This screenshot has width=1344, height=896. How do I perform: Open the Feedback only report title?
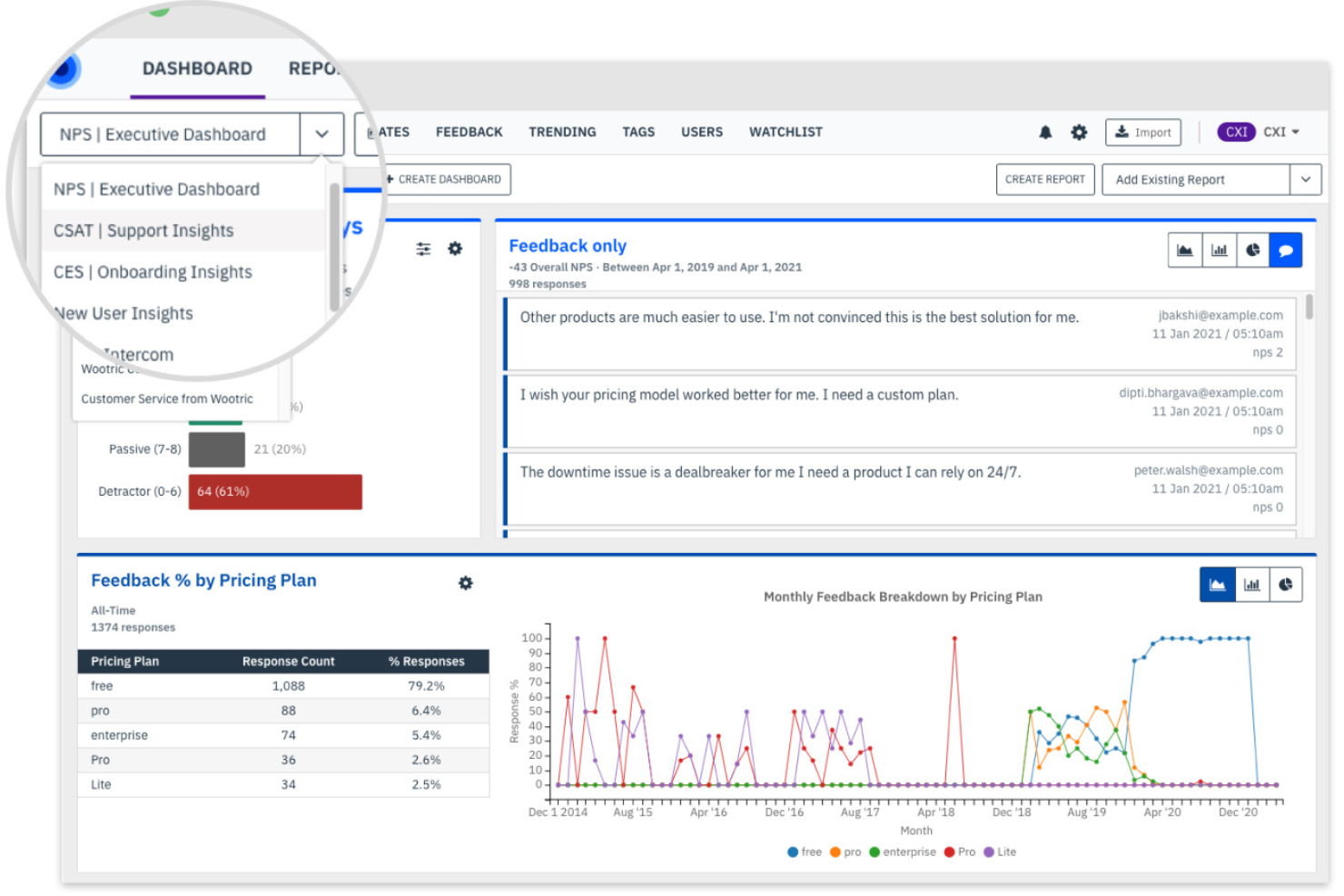[568, 246]
